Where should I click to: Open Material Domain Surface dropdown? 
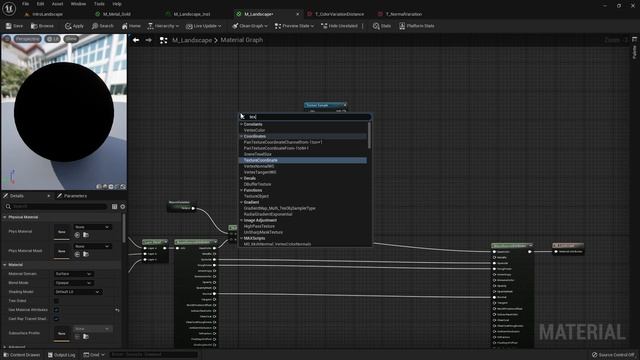pyautogui.click(x=73, y=274)
